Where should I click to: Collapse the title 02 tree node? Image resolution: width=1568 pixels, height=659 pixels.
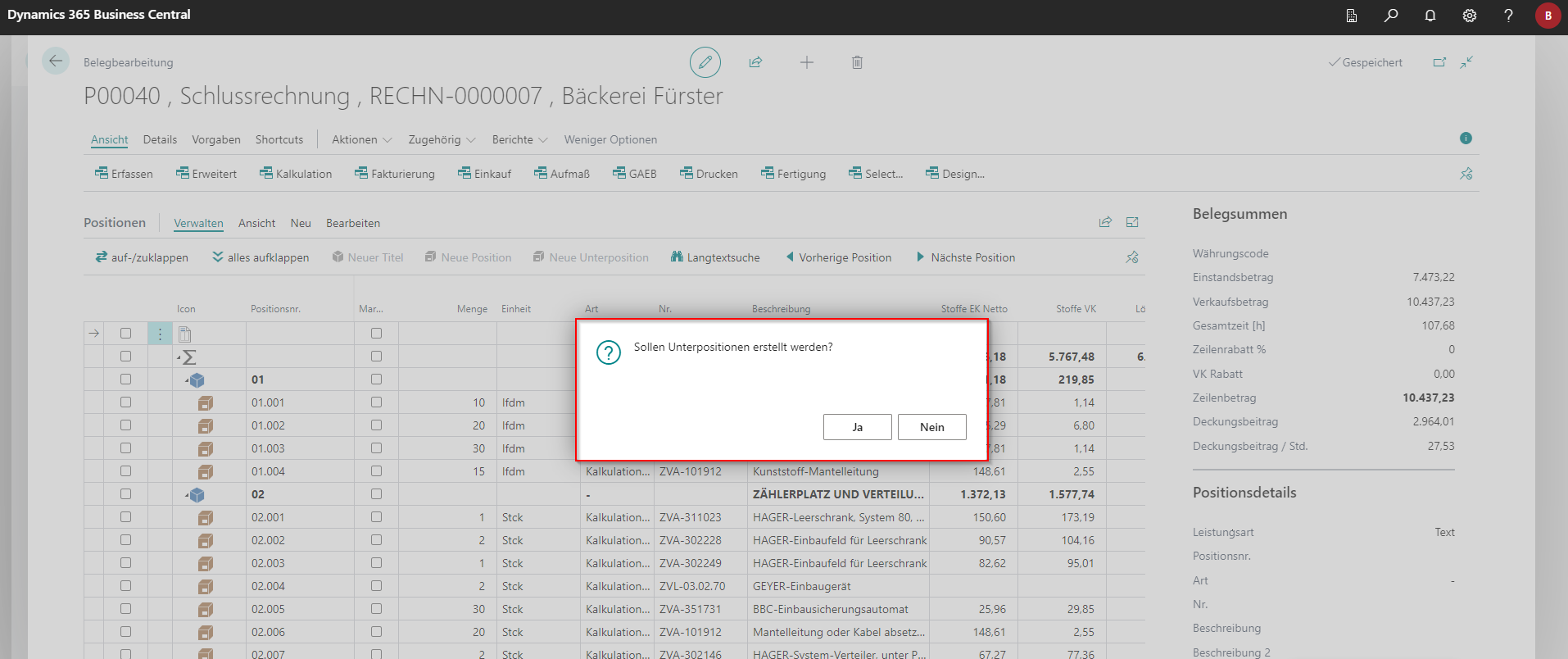(x=187, y=496)
